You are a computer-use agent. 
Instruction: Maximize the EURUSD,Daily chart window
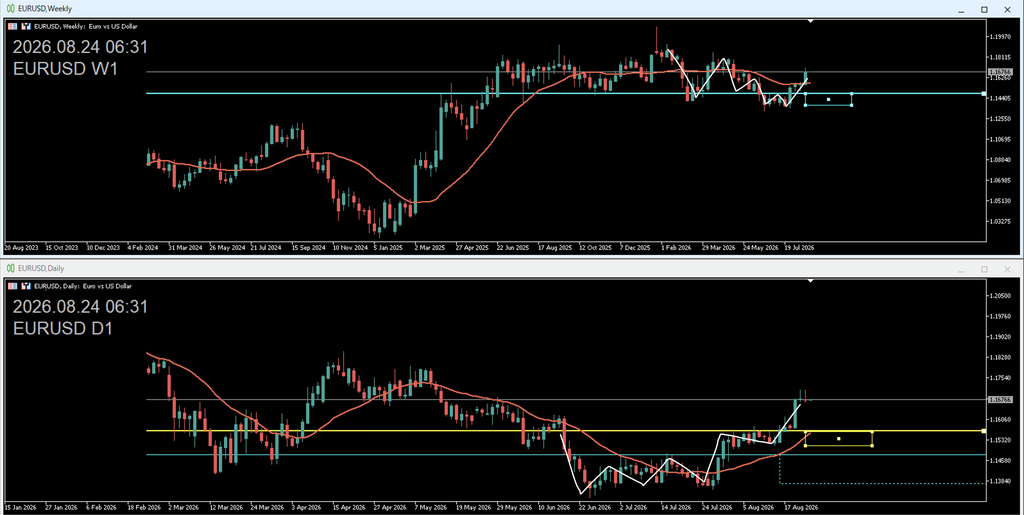click(984, 269)
